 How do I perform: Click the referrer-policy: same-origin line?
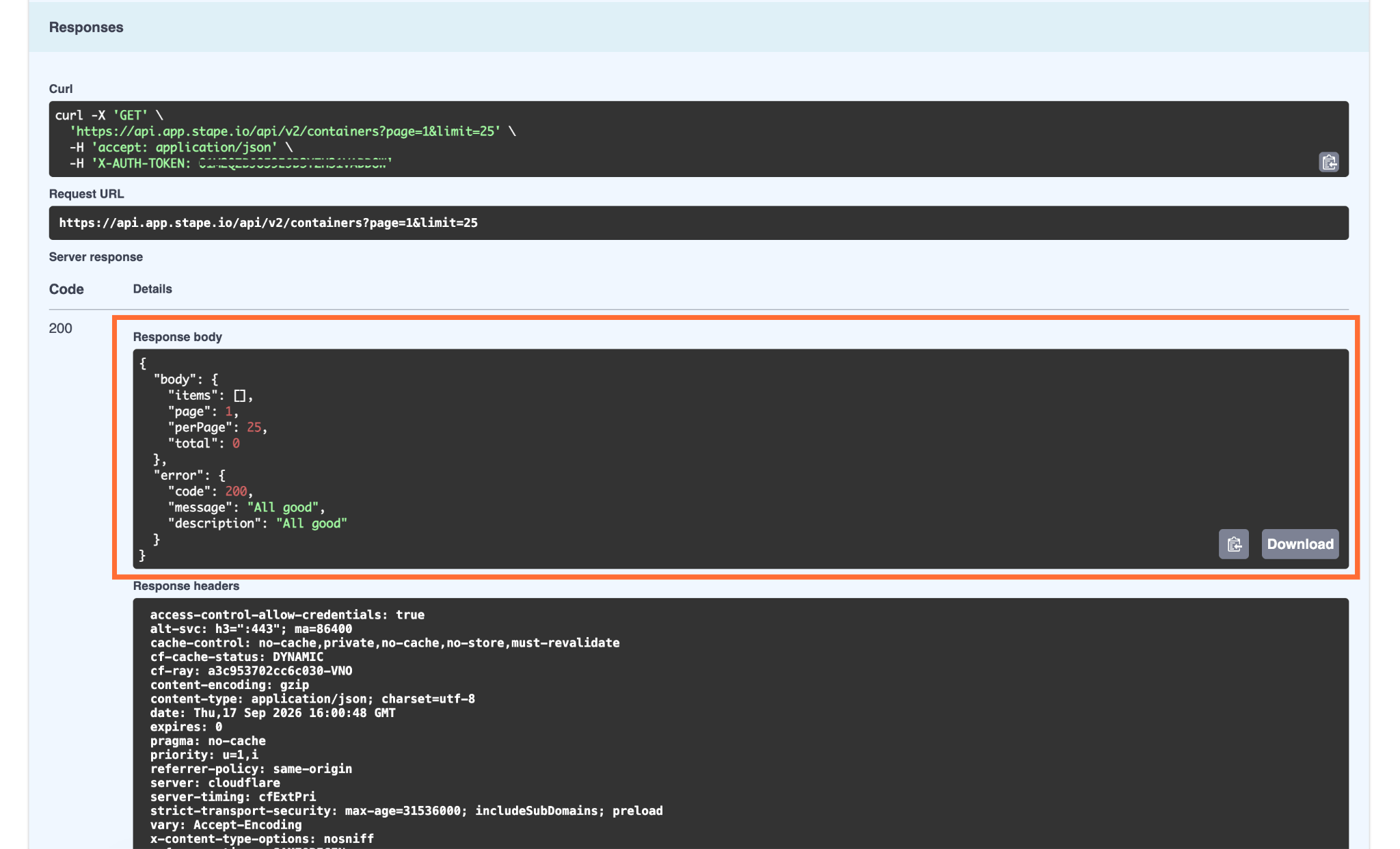point(251,769)
